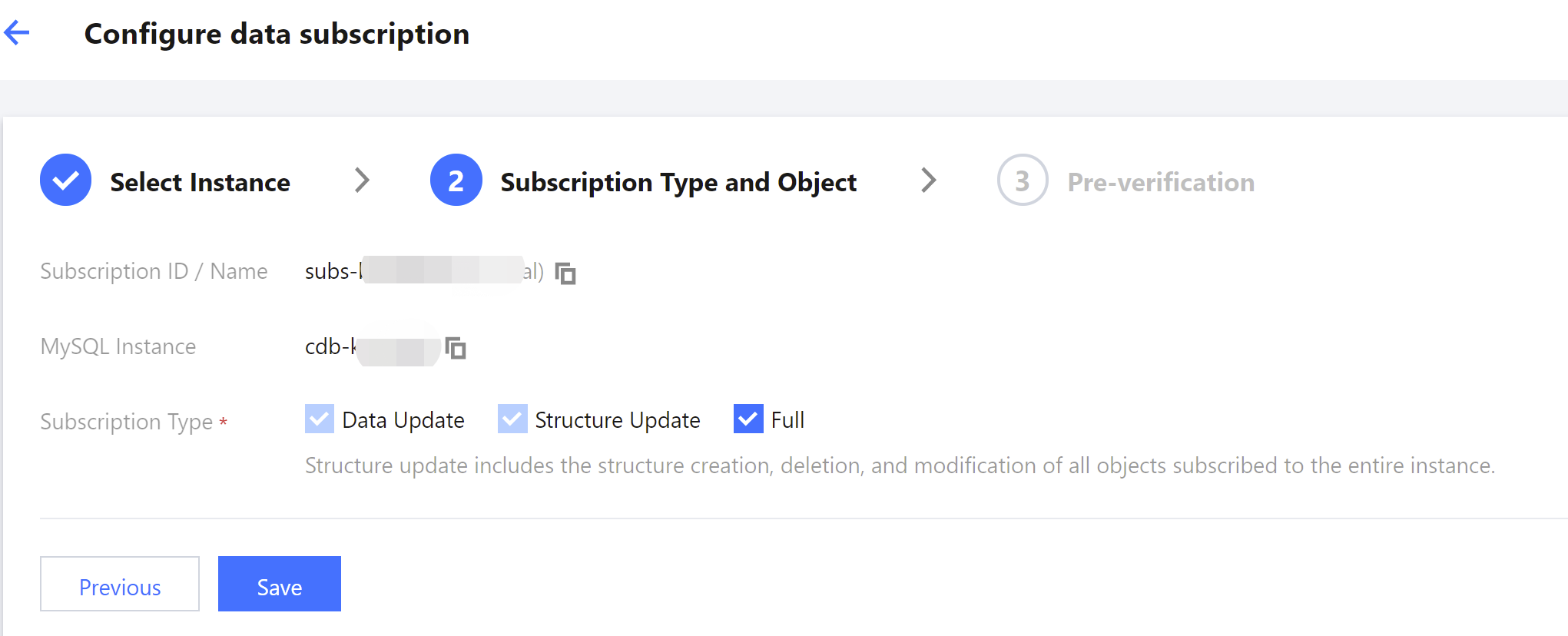Copy the subscription ID using its copy icon
The image size is (1568, 636).
click(565, 273)
